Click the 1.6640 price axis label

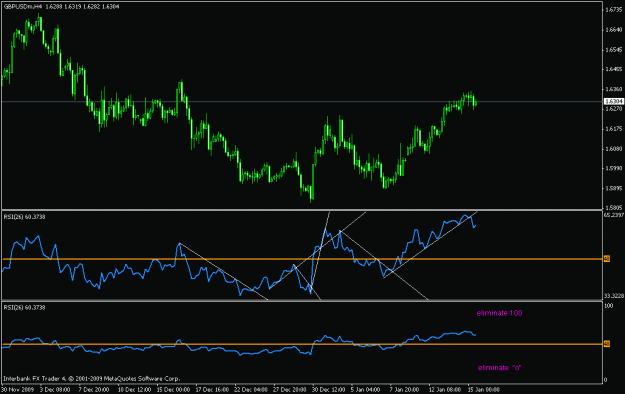click(614, 30)
